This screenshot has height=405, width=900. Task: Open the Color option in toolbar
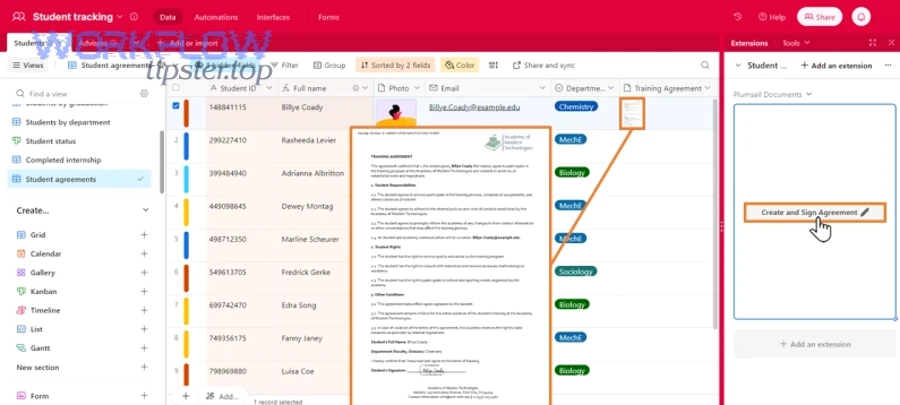[x=460, y=65]
